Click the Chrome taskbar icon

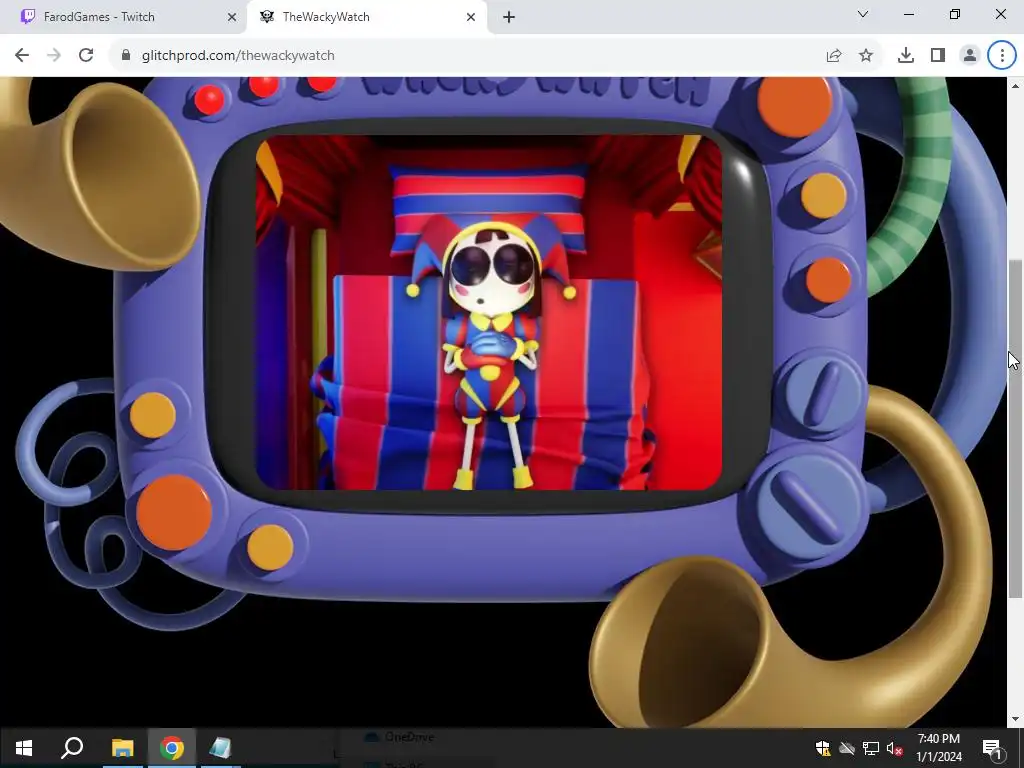[171, 748]
